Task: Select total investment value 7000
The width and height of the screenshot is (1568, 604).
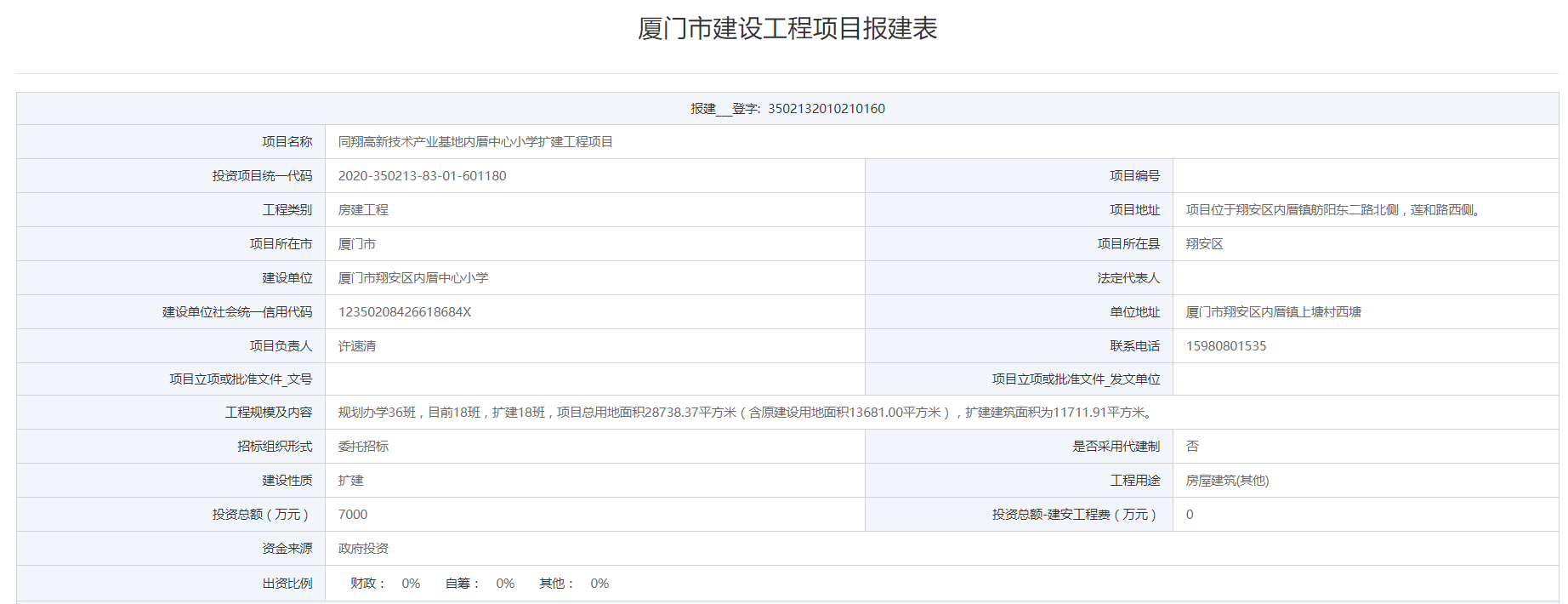Action: [x=353, y=515]
